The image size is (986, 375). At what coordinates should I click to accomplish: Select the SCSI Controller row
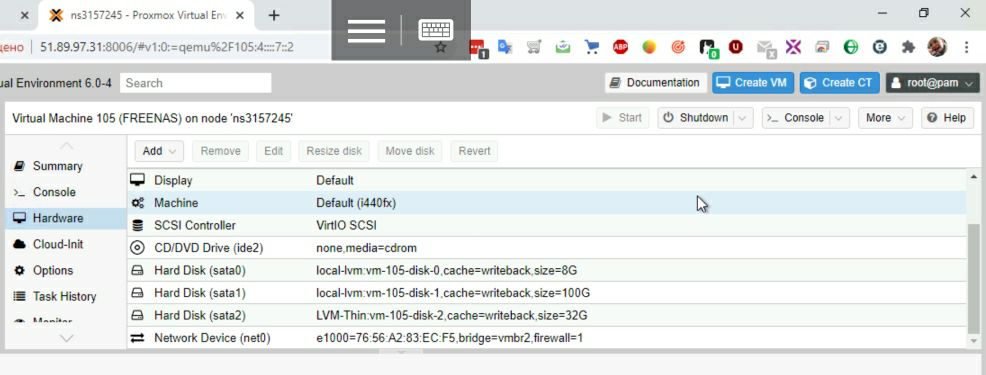pyautogui.click(x=546, y=225)
